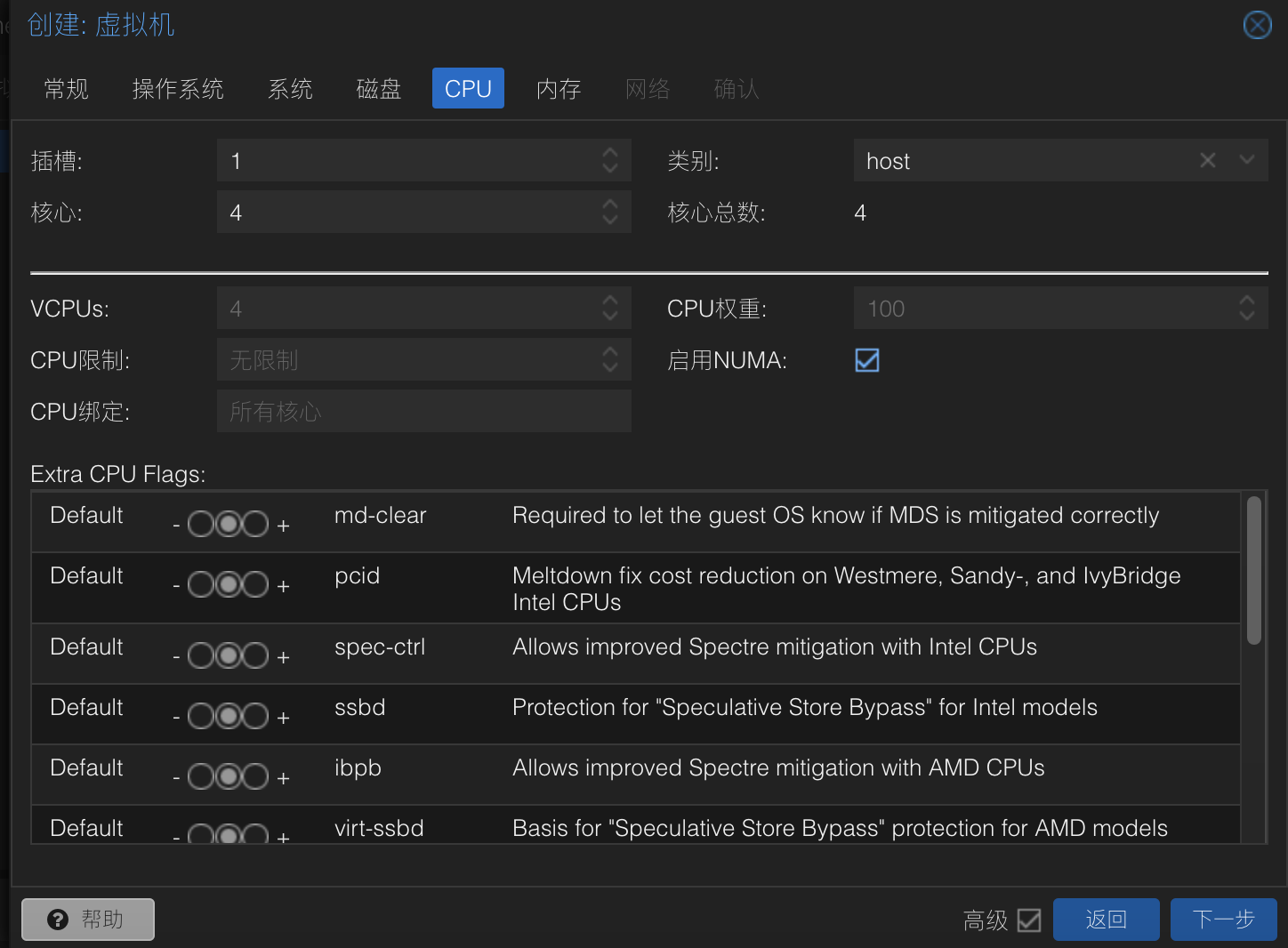Focus the CPU绑定 affinity input field
Screen dimensions: 1288x948
click(424, 411)
